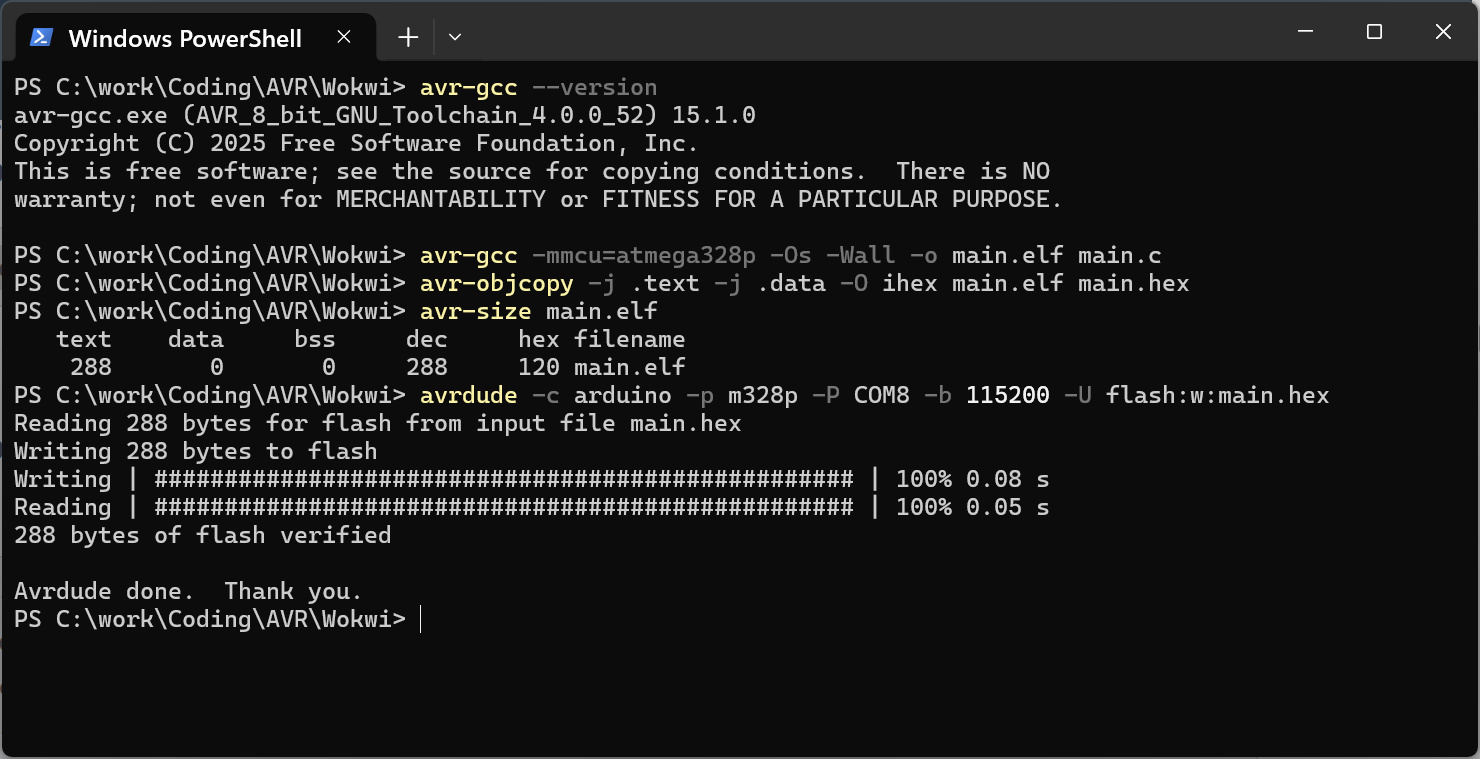Image resolution: width=1480 pixels, height=759 pixels.
Task: Click the Reading progress bar
Action: click(503, 507)
